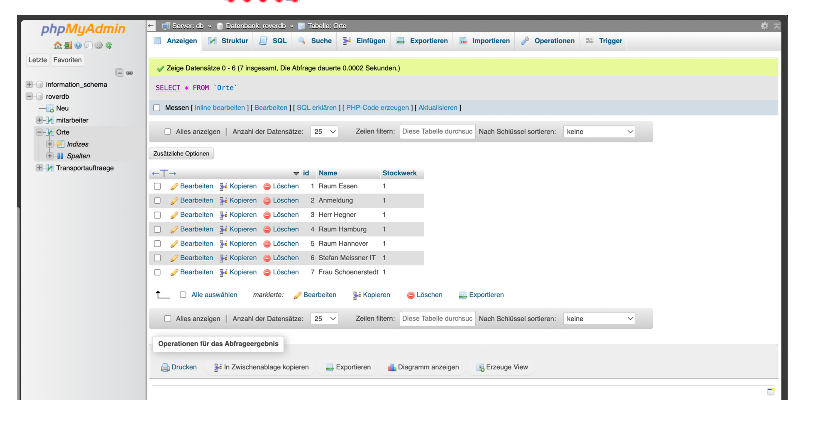Collapse navigation panel with the top-left arrow
This screenshot has width=824, height=436.
click(151, 25)
